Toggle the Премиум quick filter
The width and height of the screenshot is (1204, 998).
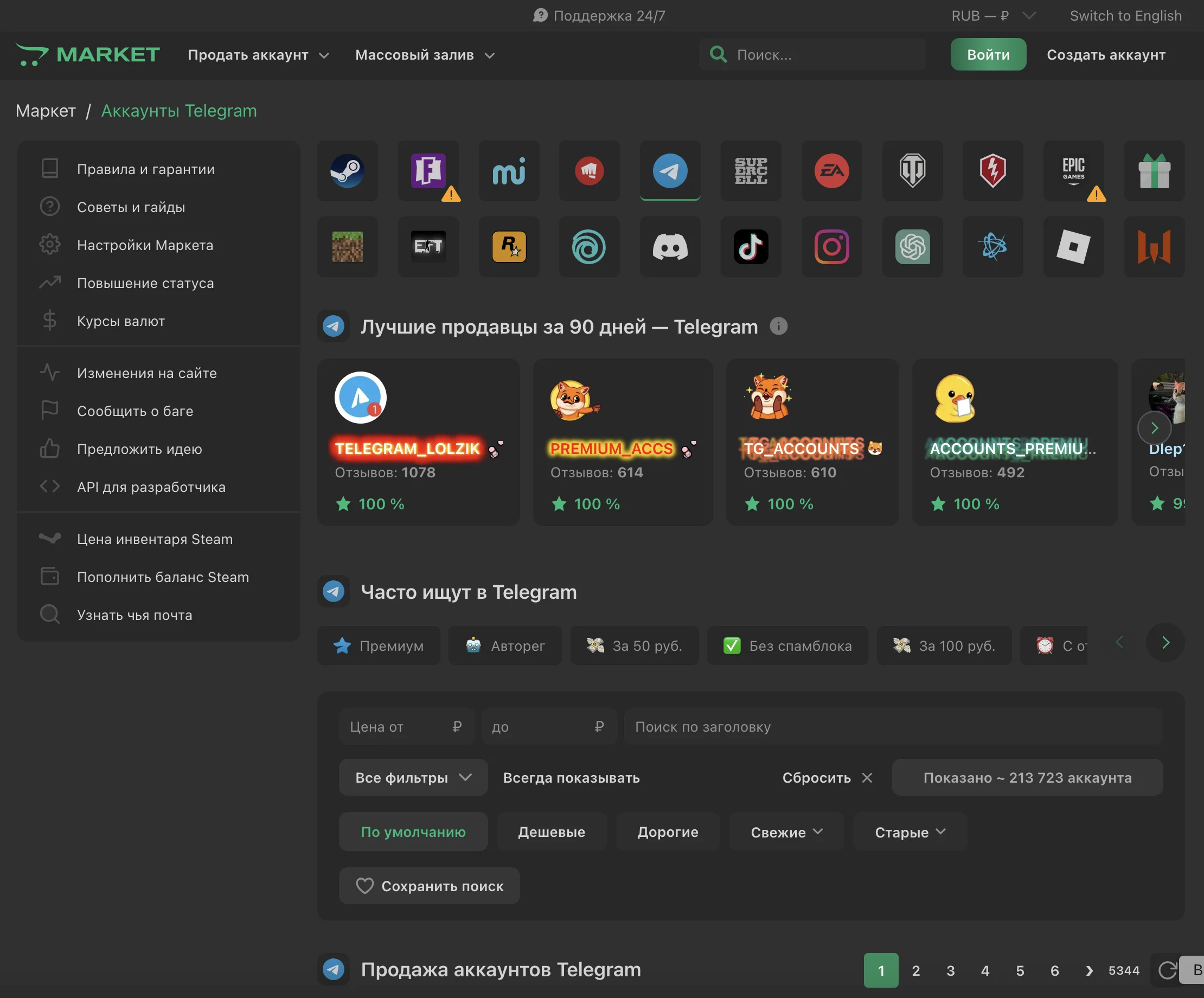tap(379, 646)
